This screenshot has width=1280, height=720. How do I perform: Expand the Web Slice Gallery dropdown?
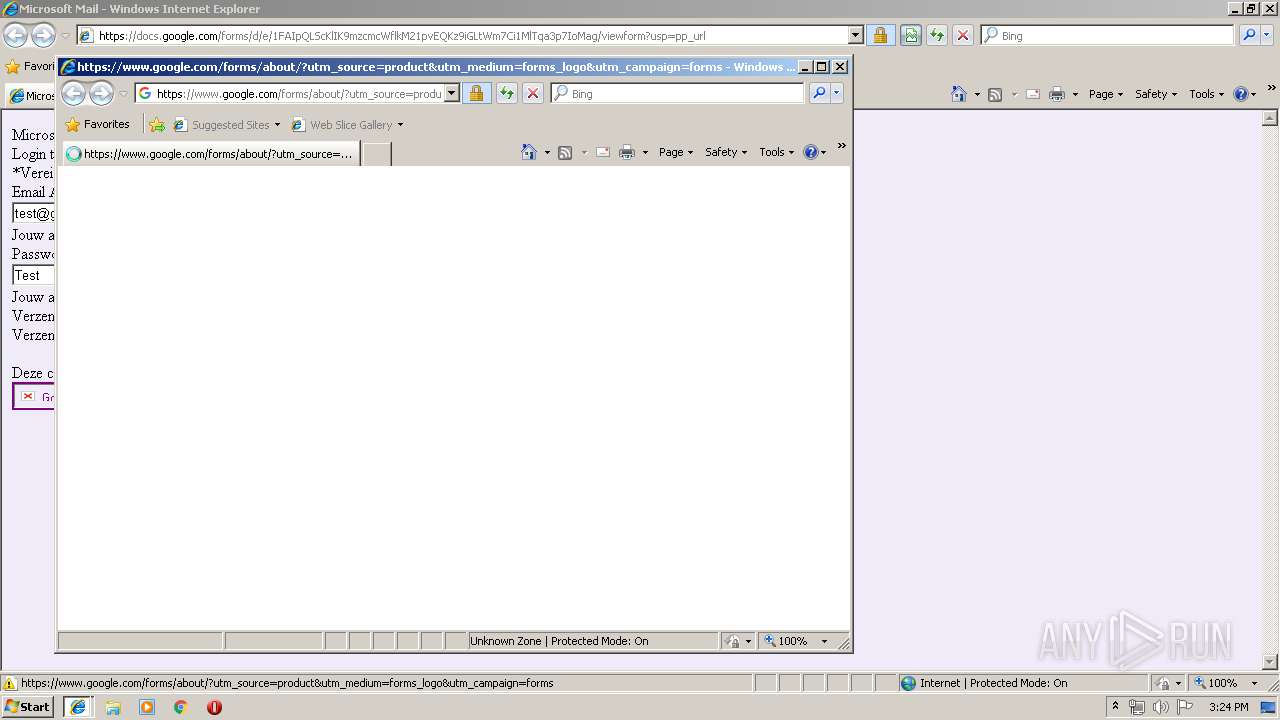400,125
